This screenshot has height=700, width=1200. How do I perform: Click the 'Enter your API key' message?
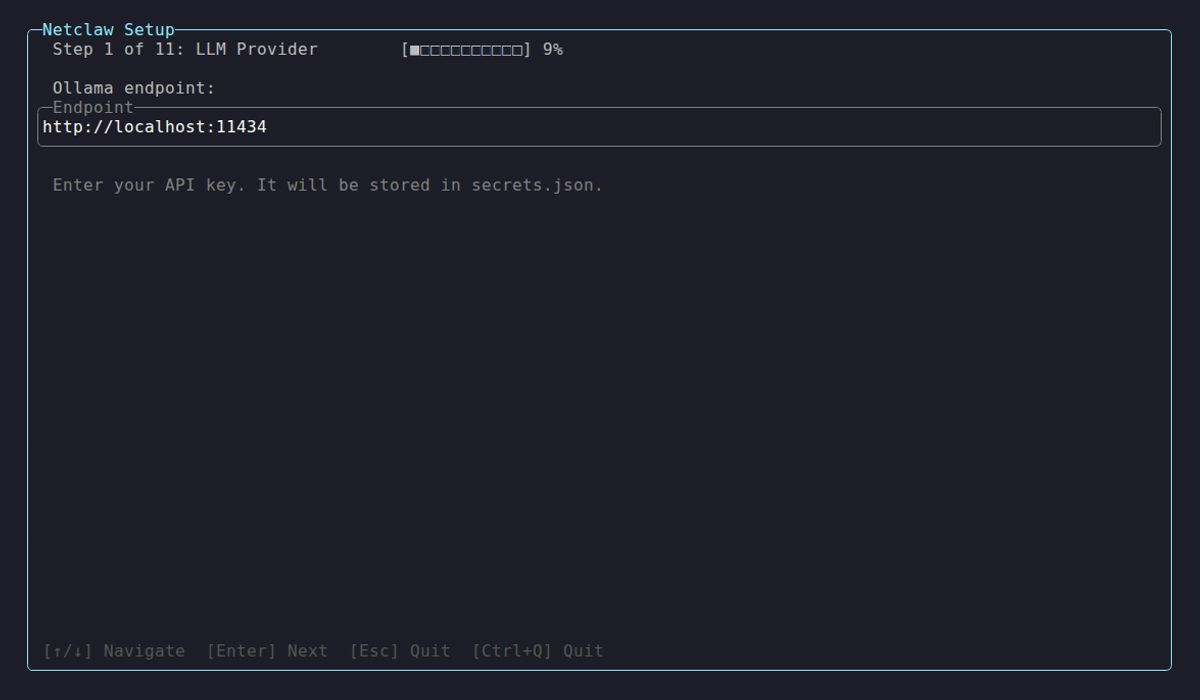pyautogui.click(x=328, y=185)
